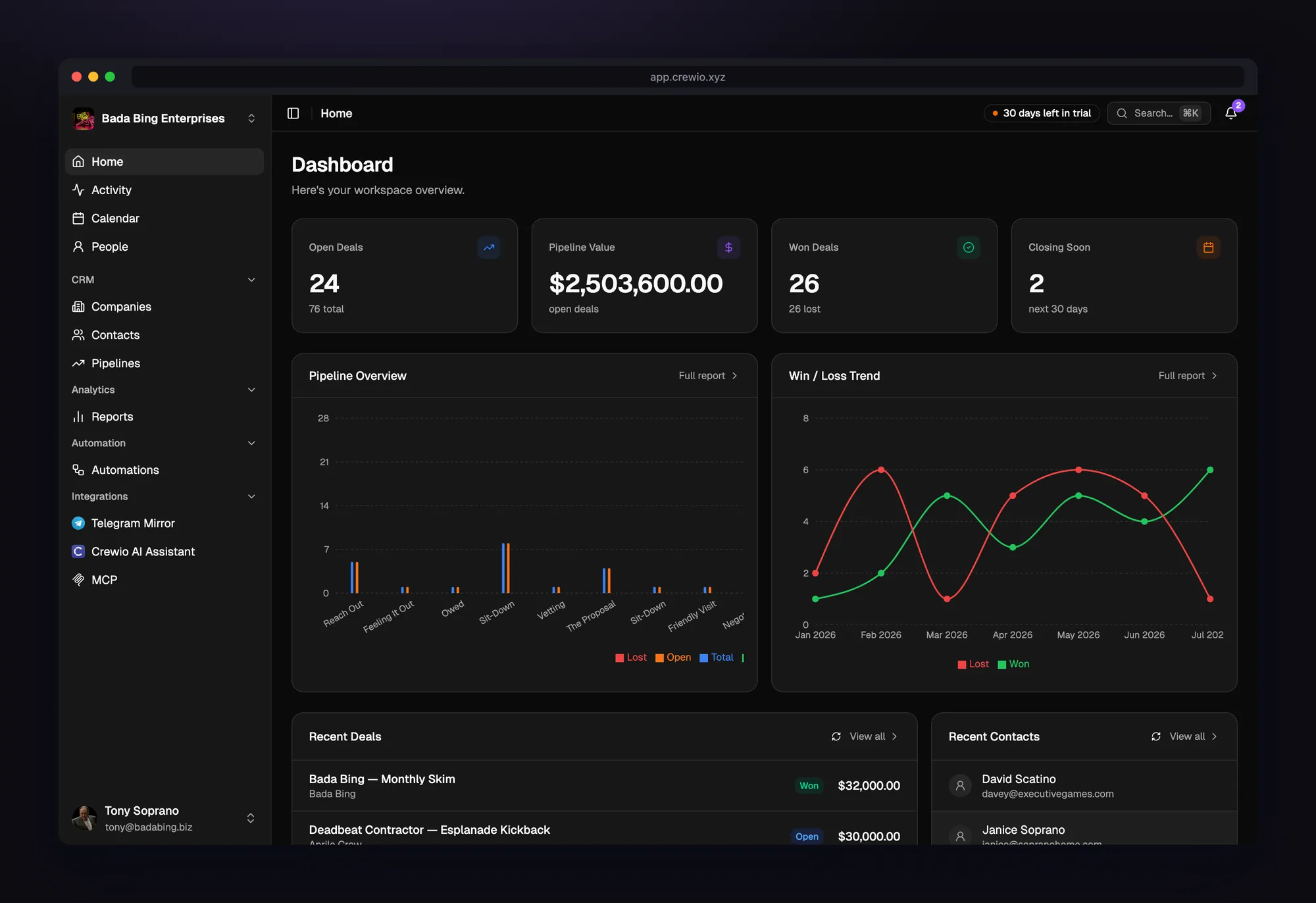Toggle the Open series in legend
The image size is (1316, 903).
tap(673, 658)
